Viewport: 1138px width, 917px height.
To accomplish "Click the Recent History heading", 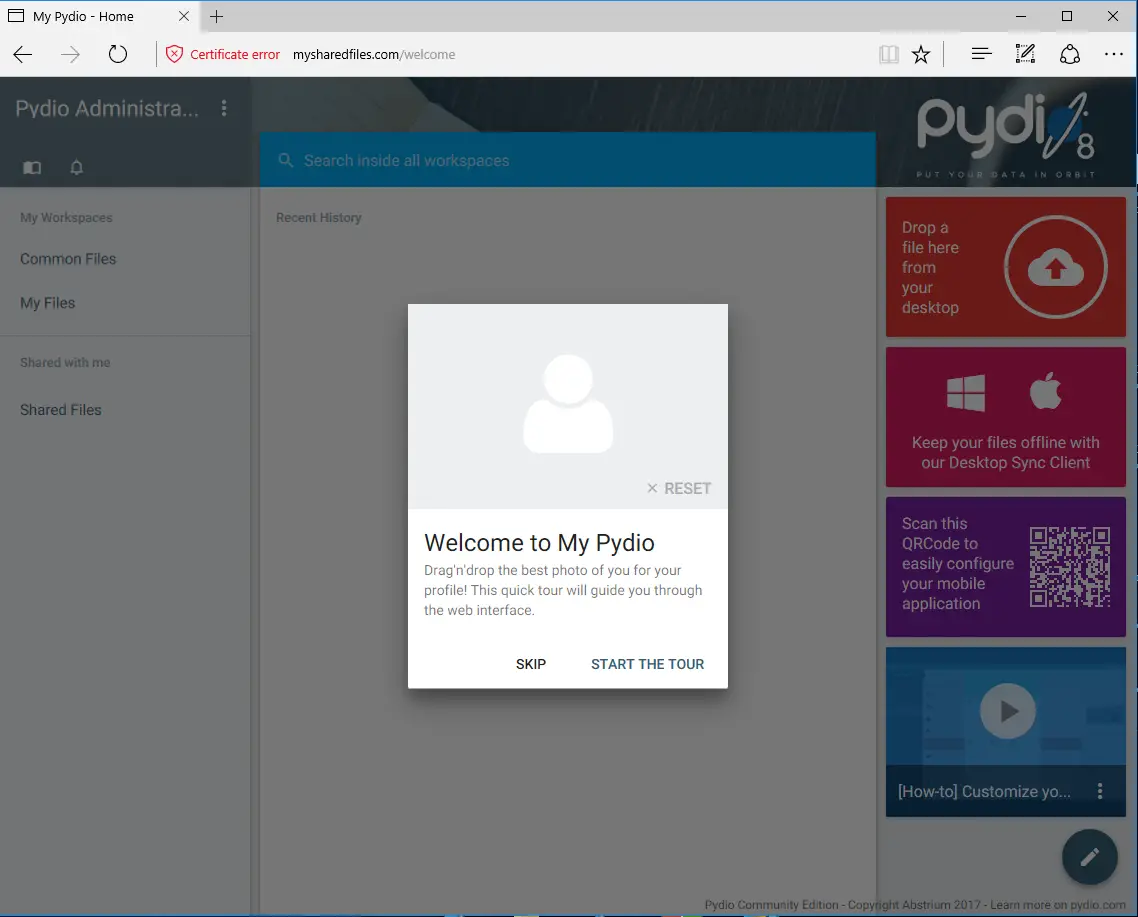I will (x=319, y=218).
